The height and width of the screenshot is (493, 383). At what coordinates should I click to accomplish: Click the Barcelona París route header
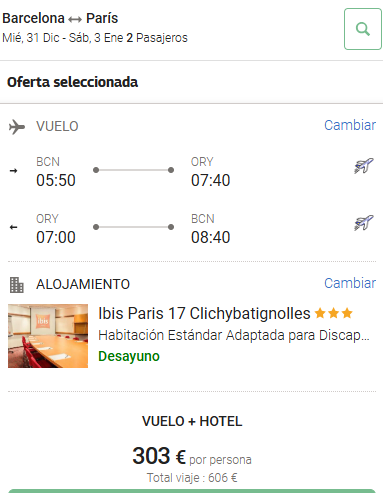tap(60, 18)
